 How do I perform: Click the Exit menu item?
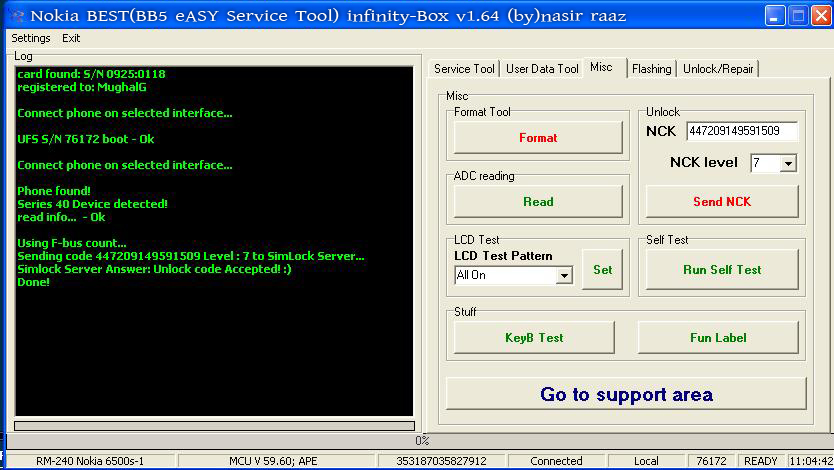tap(71, 38)
